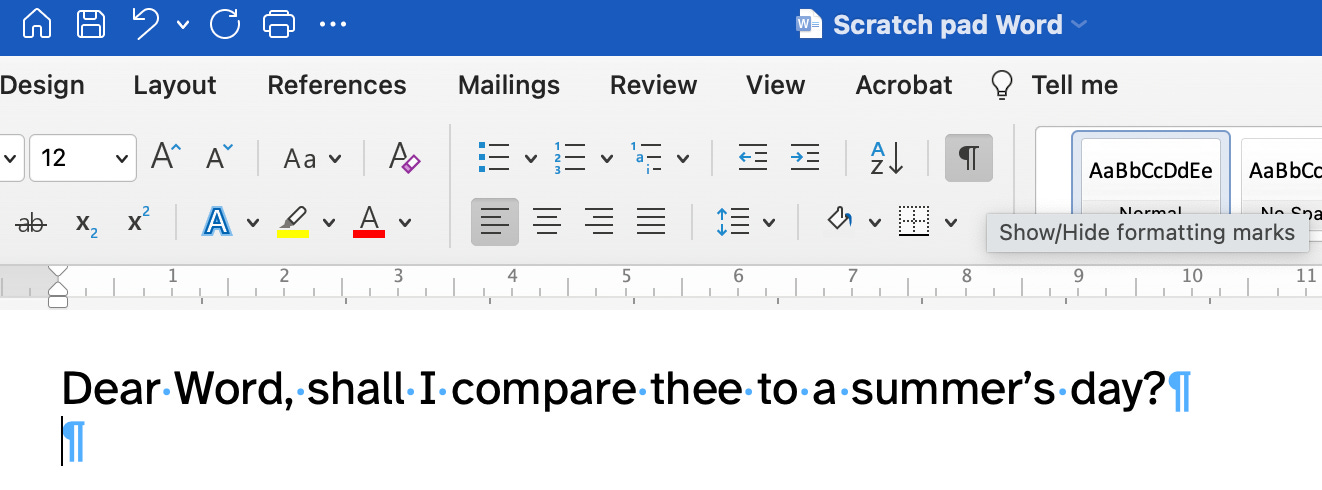Screen dimensions: 1322x490
Task: Open line and paragraph spacing options
Action: click(733, 222)
